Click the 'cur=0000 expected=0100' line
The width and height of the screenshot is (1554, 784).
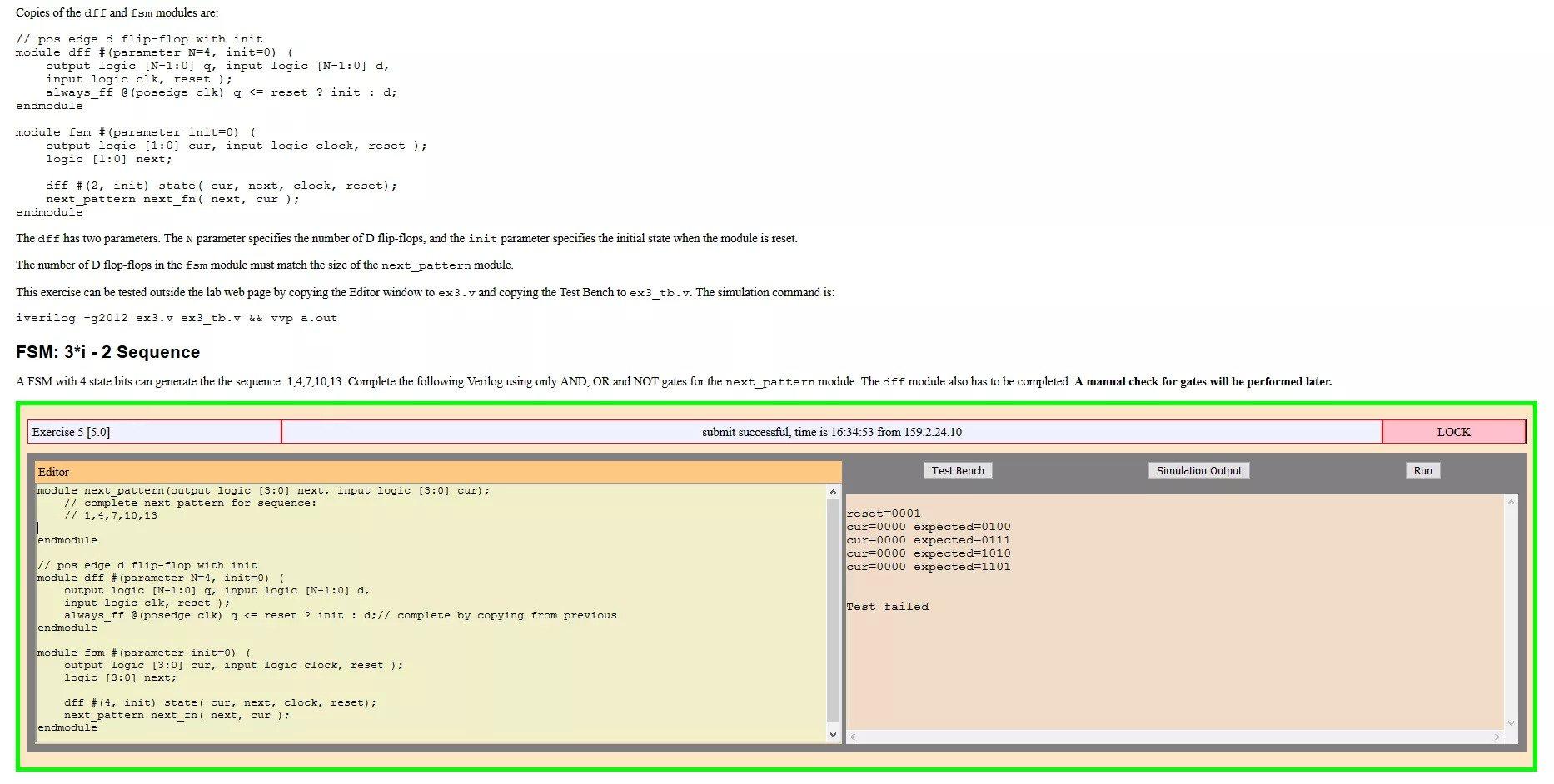pos(929,527)
